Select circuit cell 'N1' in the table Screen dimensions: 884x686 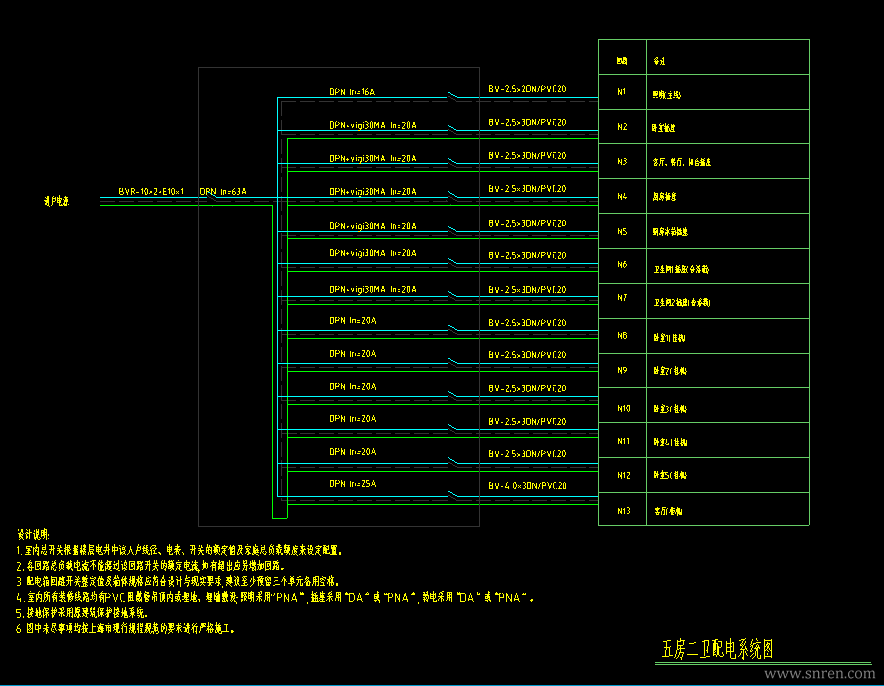click(622, 91)
